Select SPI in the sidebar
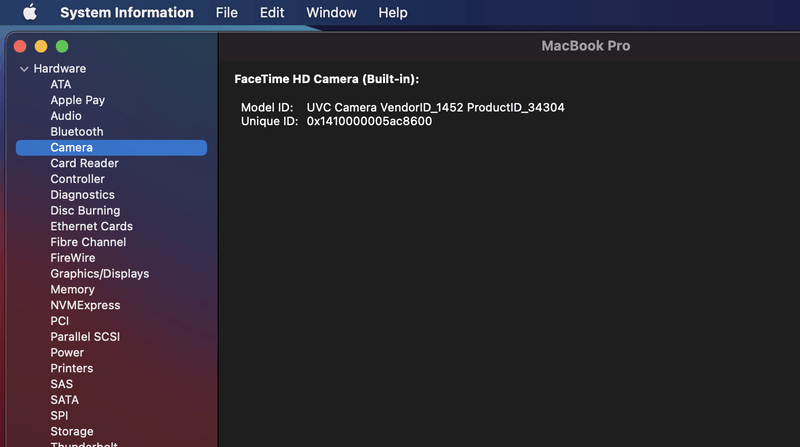This screenshot has height=447, width=800. (59, 416)
